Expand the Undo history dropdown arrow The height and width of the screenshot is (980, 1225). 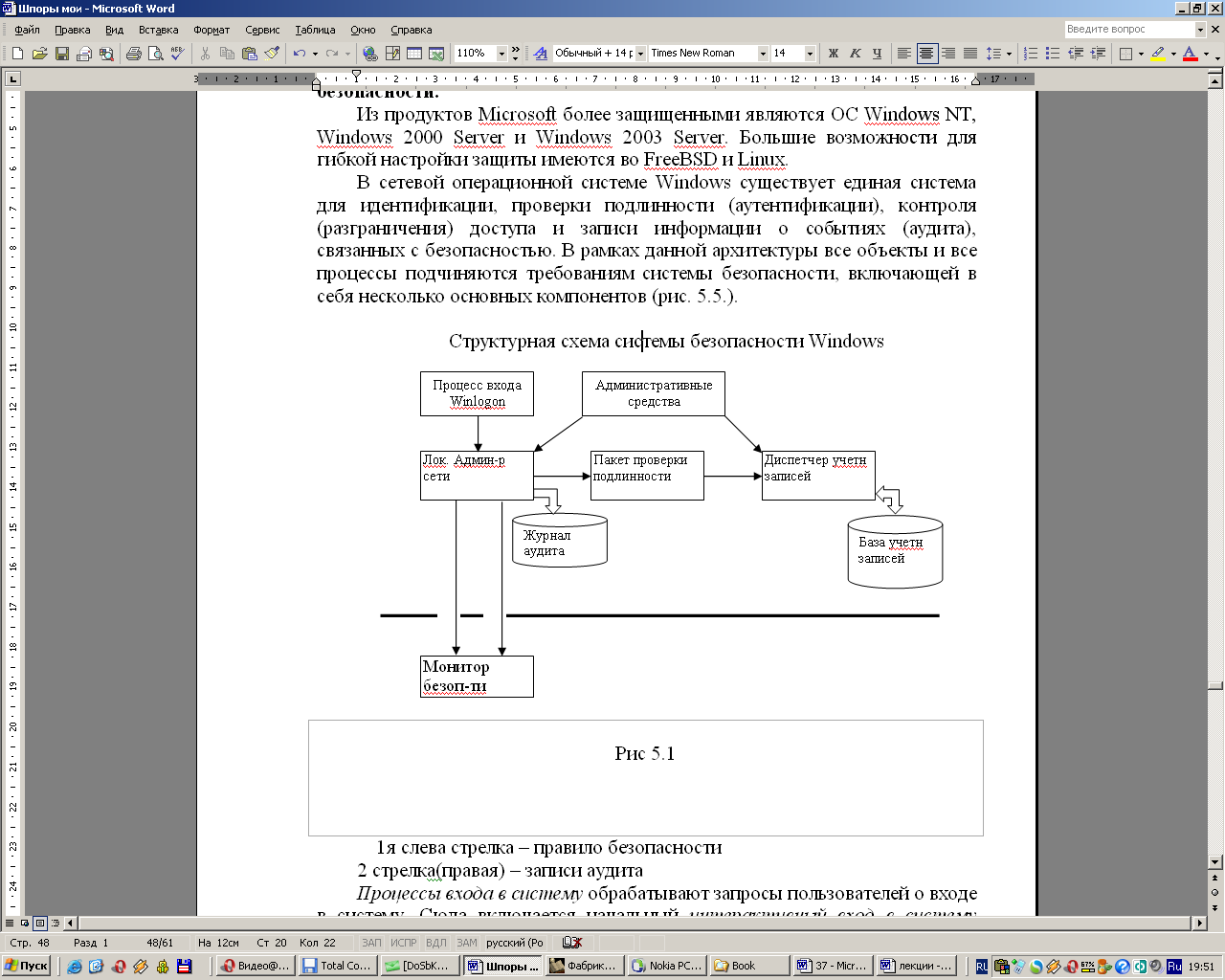coord(315,54)
